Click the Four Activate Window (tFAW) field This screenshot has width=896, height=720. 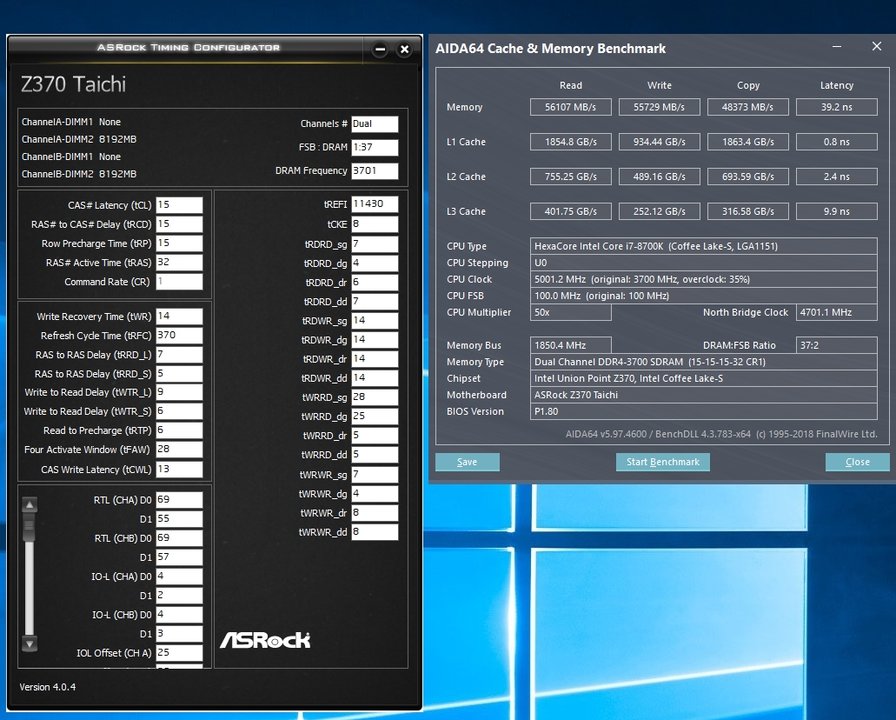(x=179, y=449)
